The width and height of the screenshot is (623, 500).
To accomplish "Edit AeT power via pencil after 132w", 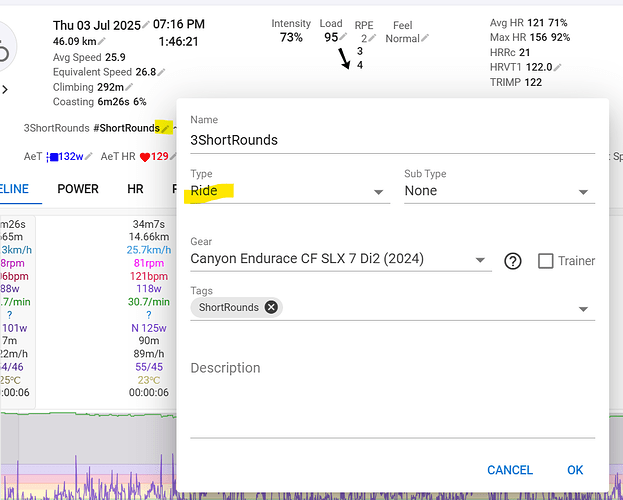I will 88,157.
